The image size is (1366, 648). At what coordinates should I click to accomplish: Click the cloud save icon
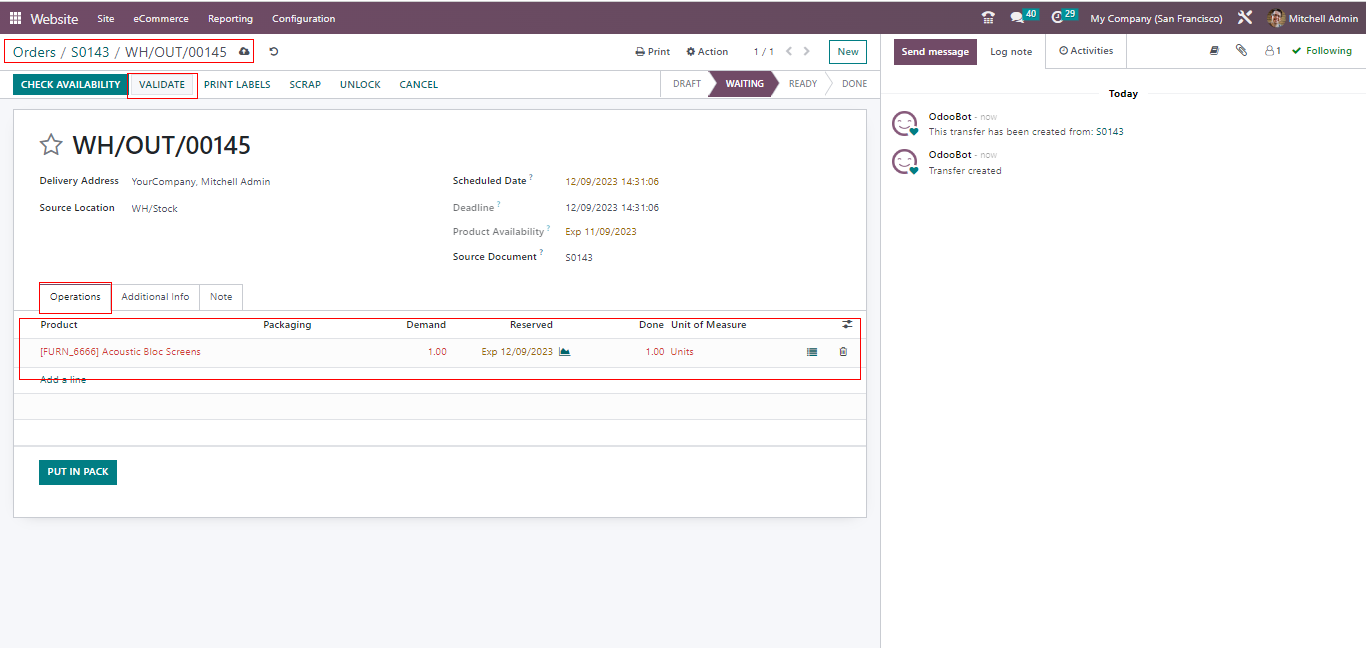click(x=244, y=52)
